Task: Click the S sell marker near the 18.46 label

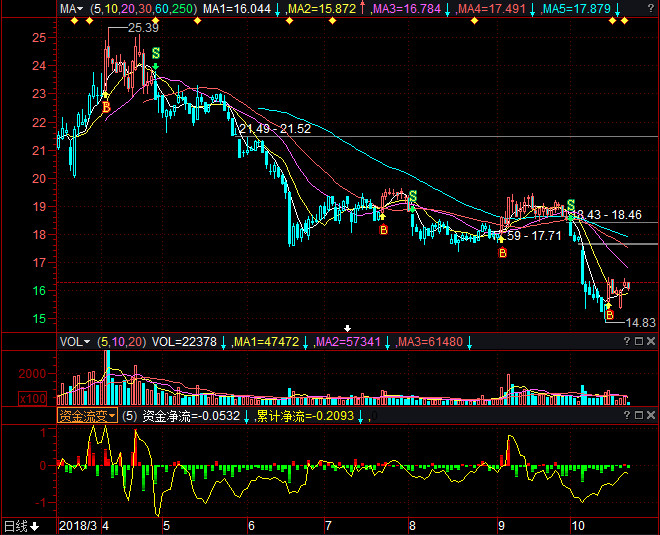Action: pos(571,205)
